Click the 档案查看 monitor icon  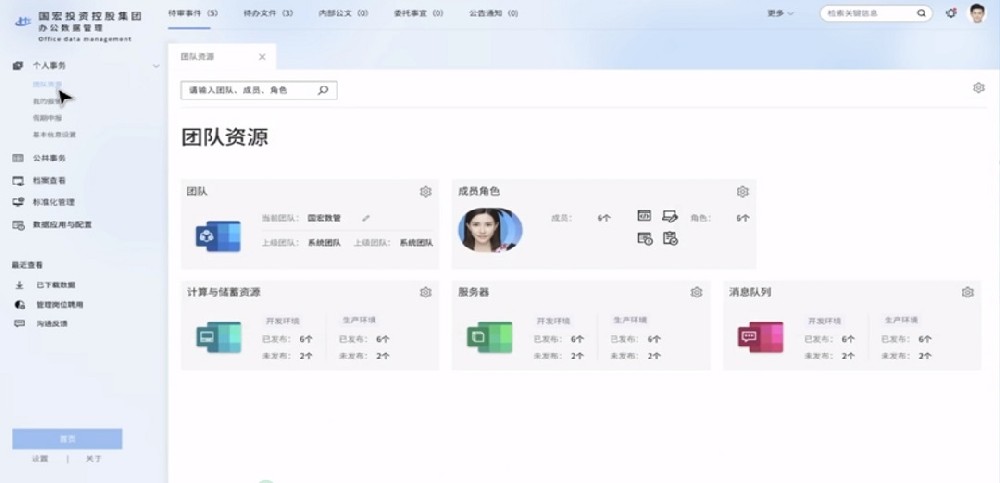click(18, 181)
